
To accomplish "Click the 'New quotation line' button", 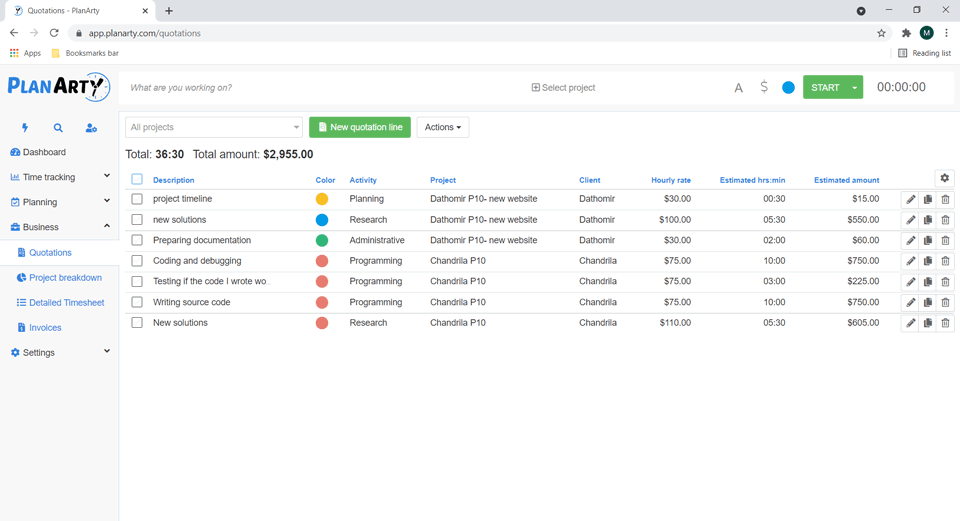I will [x=360, y=127].
